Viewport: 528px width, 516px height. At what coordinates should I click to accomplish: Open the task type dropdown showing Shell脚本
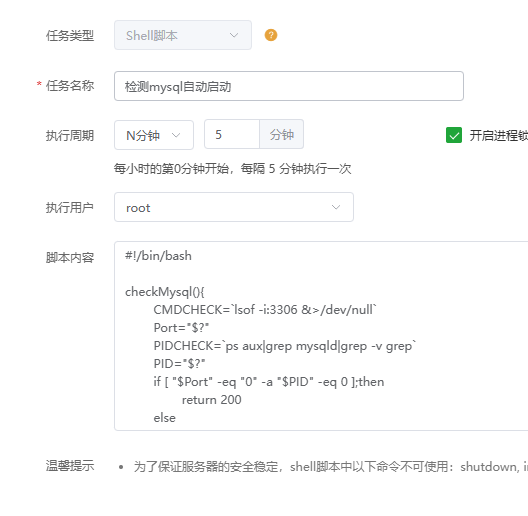tap(183, 35)
